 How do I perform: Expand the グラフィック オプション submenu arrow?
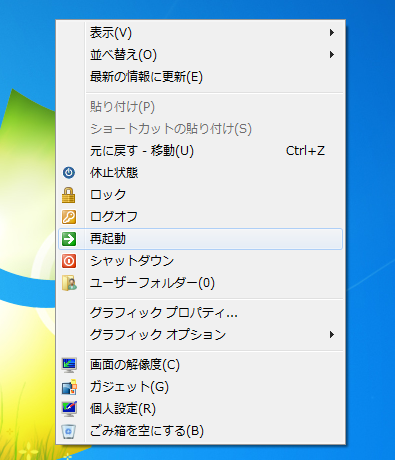pos(331,335)
